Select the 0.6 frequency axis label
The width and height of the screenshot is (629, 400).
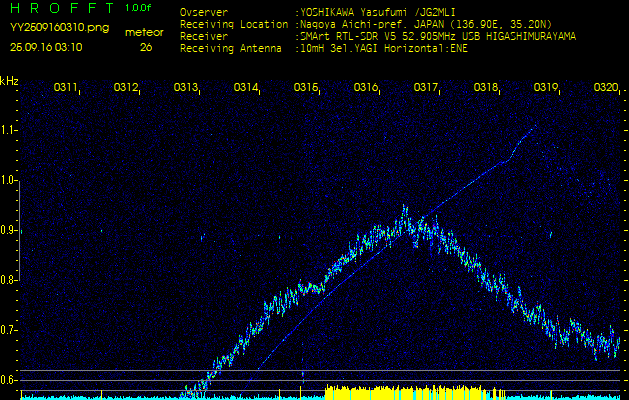click(10, 380)
